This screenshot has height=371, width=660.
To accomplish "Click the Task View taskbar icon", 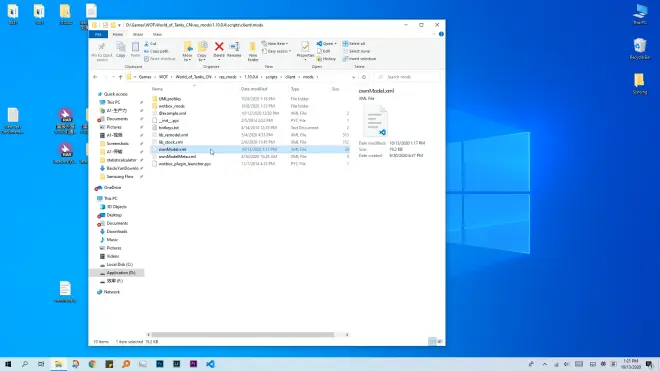I will [x=41, y=363].
